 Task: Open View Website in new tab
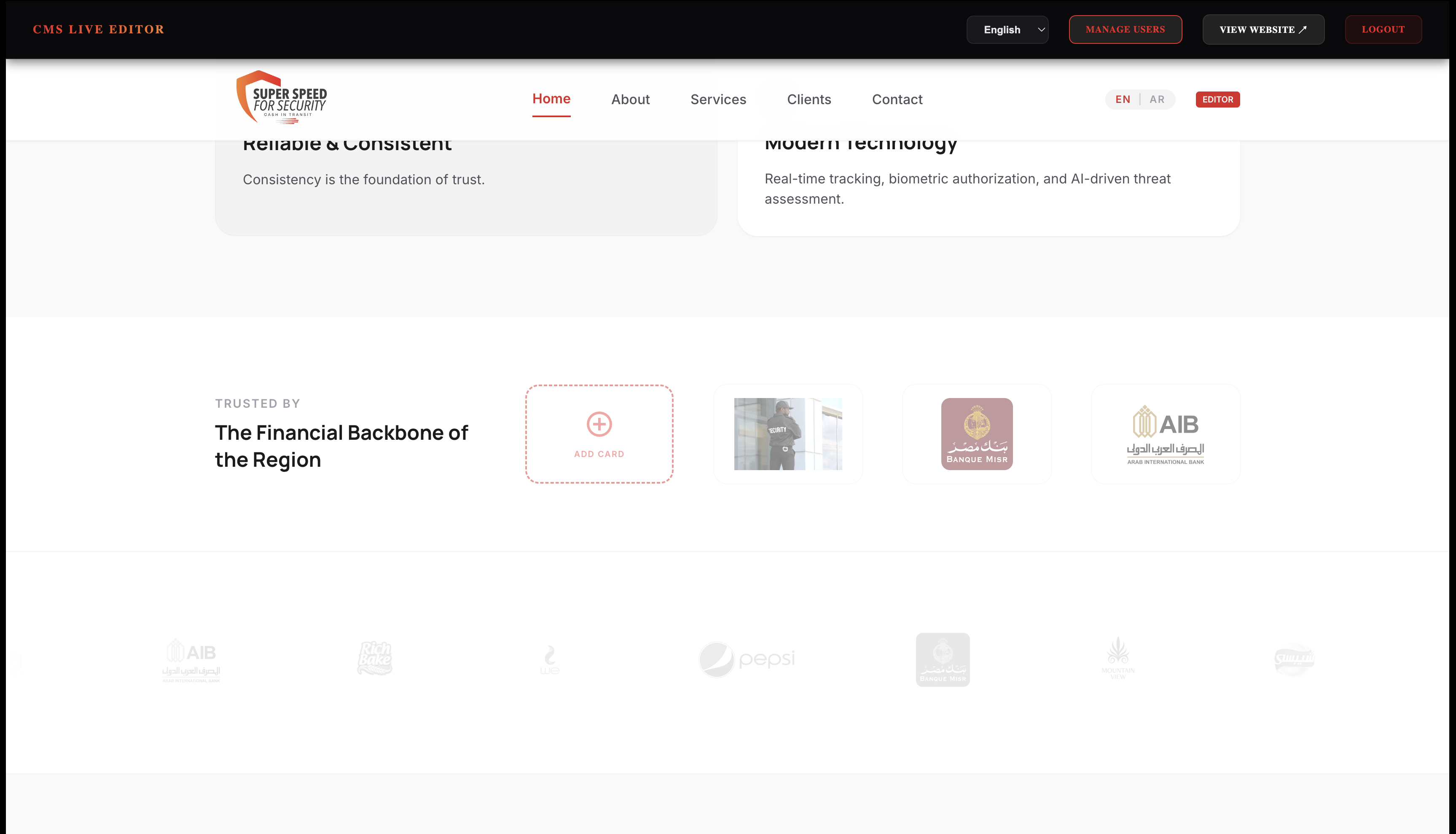coord(1263,30)
